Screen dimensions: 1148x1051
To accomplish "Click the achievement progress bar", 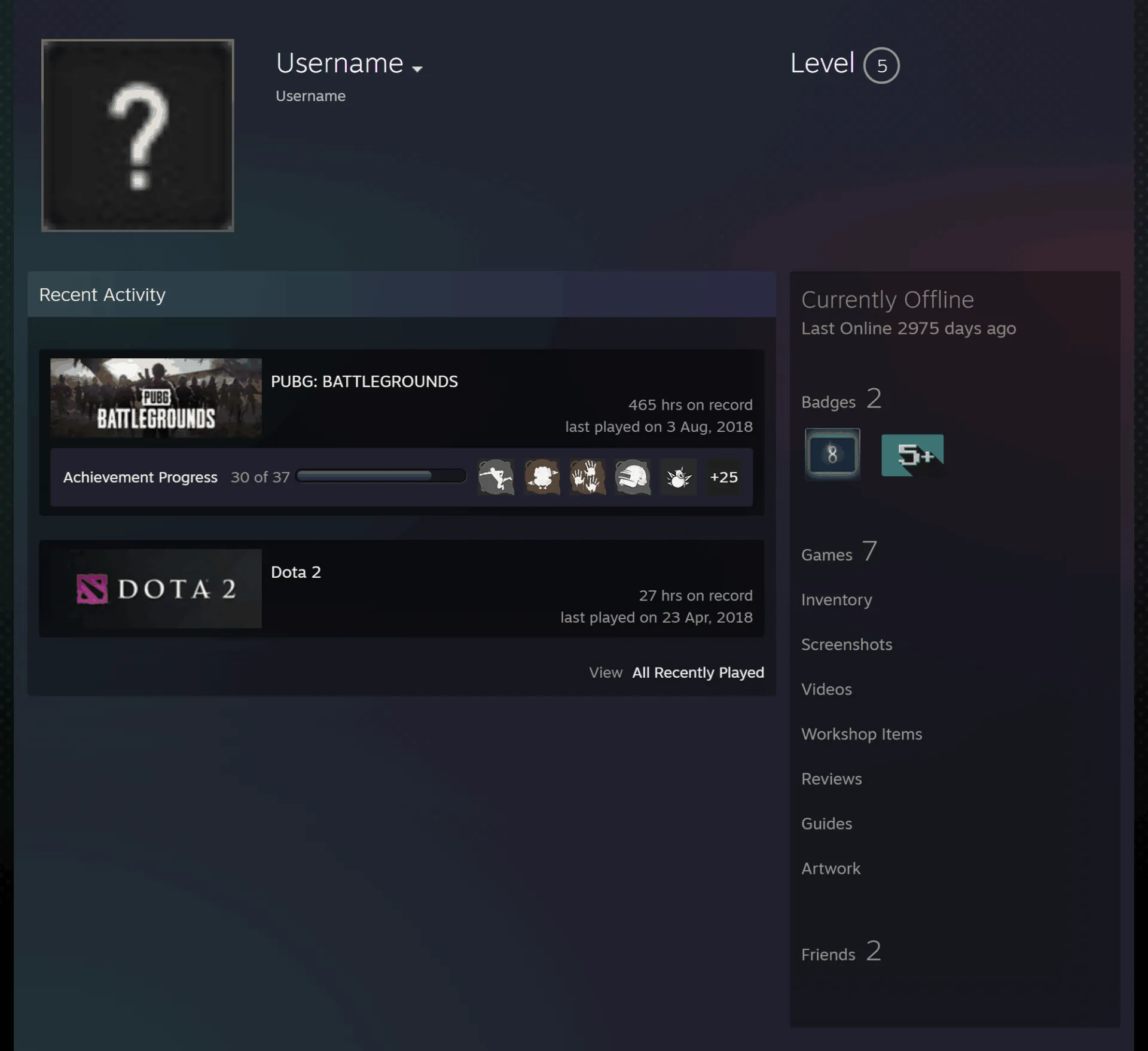I will coord(381,476).
